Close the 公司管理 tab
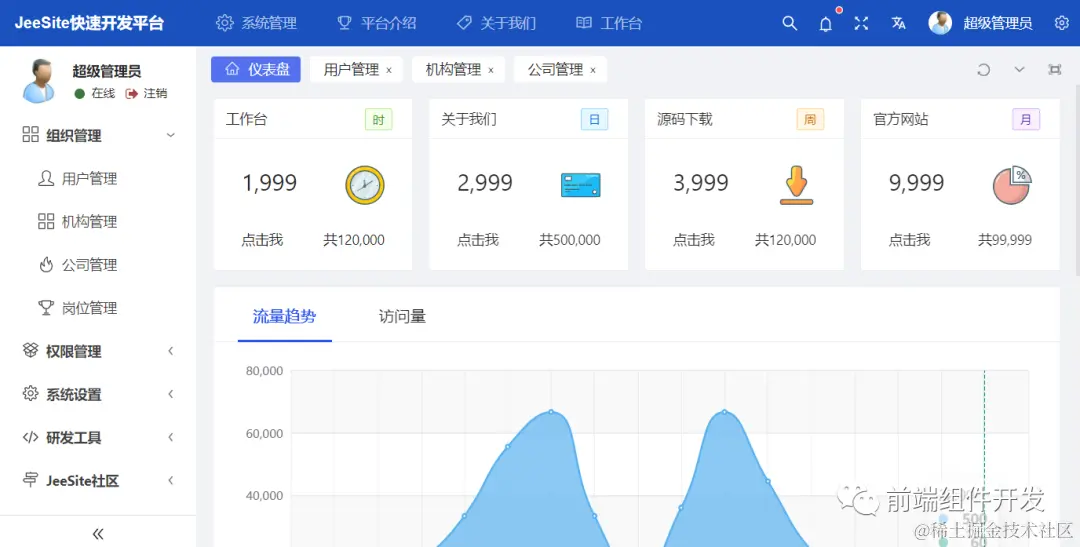Viewport: 1080px width, 547px height. (593, 70)
